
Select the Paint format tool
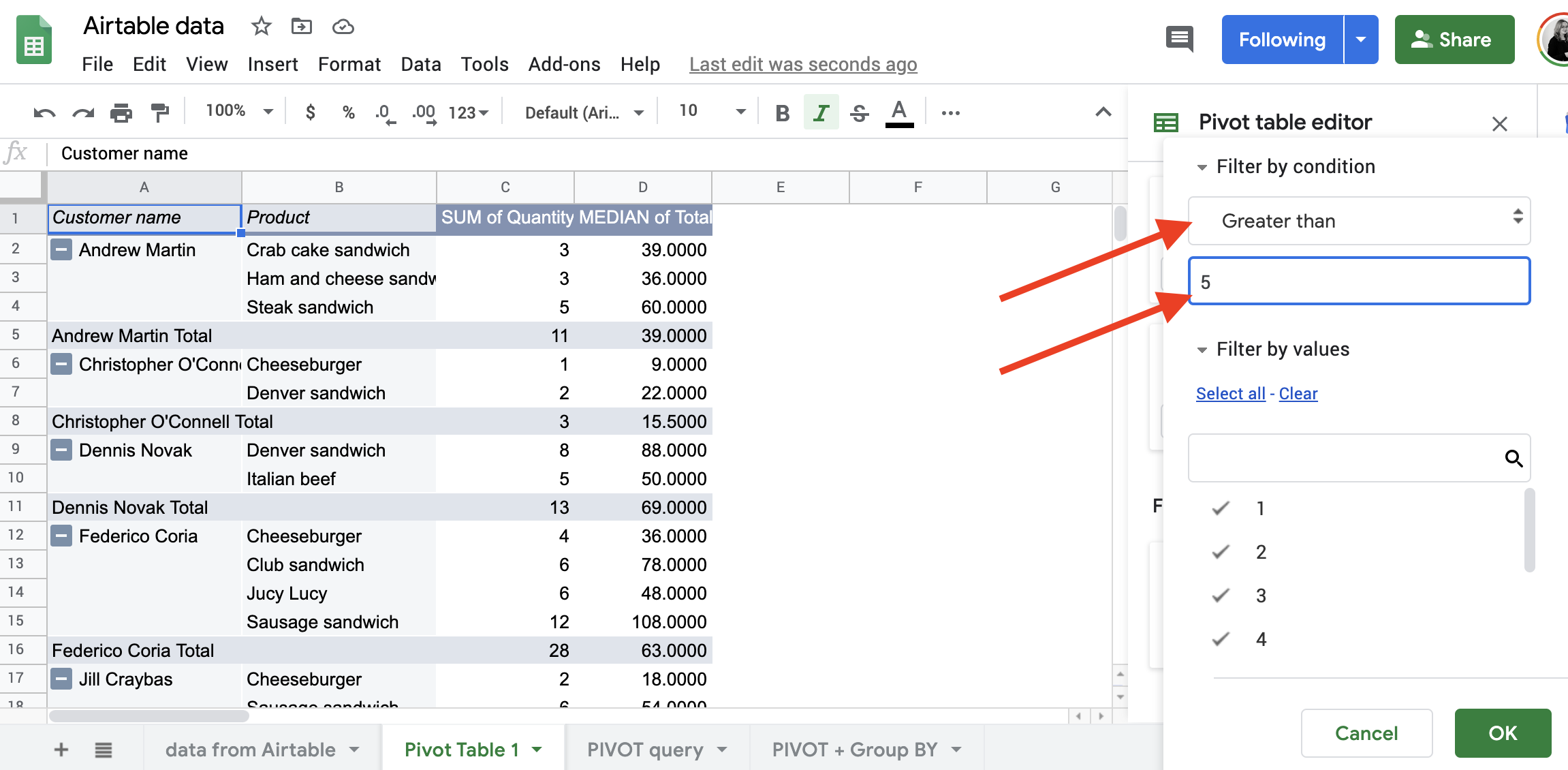point(159,112)
